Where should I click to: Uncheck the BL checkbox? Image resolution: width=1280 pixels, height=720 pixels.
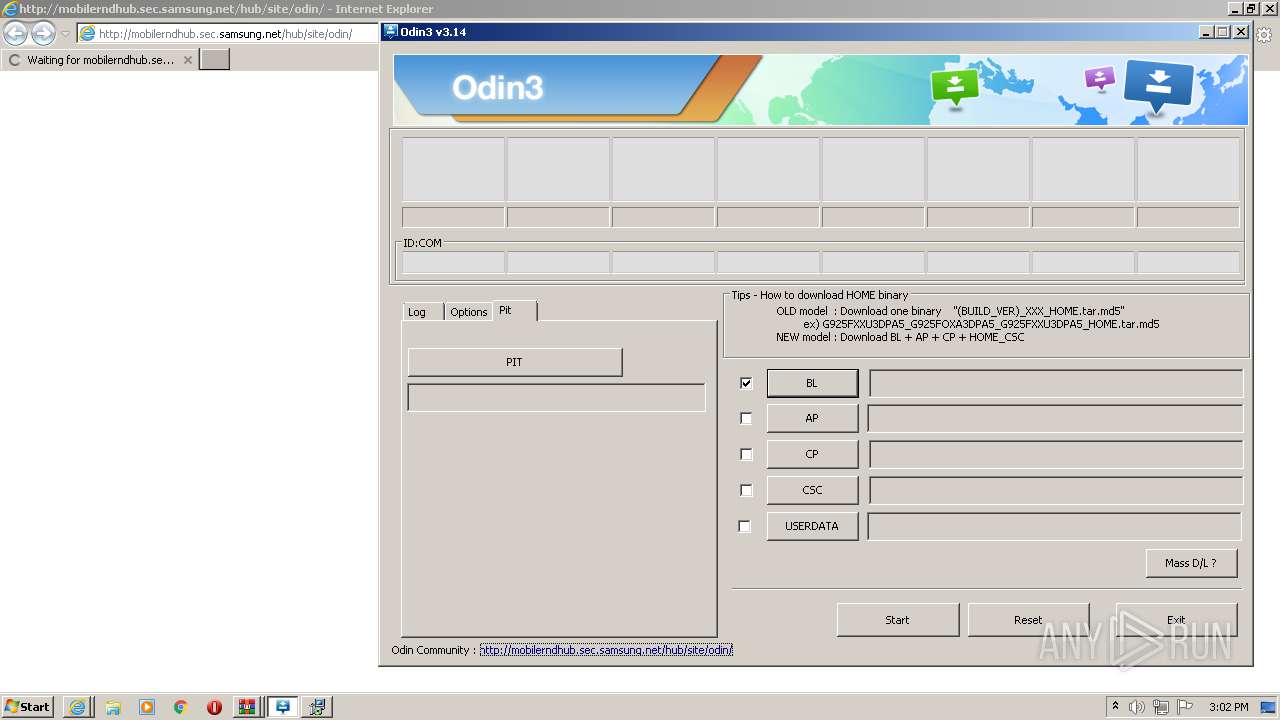tap(745, 383)
